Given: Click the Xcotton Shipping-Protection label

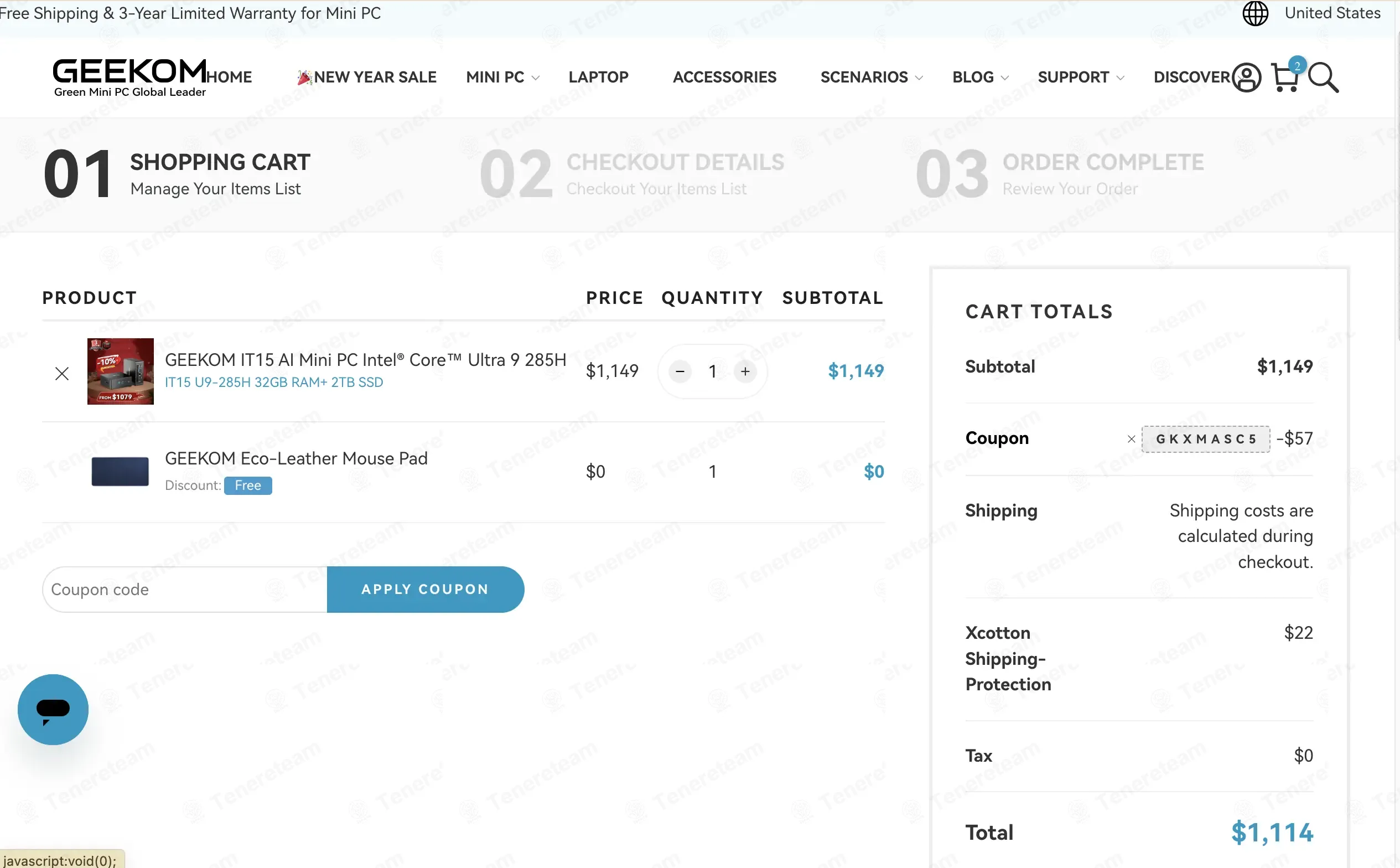Looking at the screenshot, I should (x=1008, y=658).
